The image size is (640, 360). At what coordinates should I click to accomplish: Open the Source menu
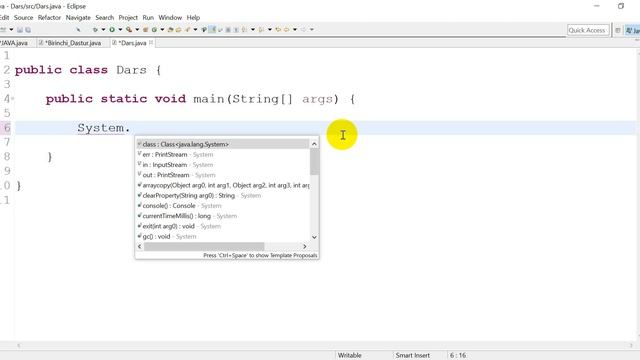click(23, 18)
